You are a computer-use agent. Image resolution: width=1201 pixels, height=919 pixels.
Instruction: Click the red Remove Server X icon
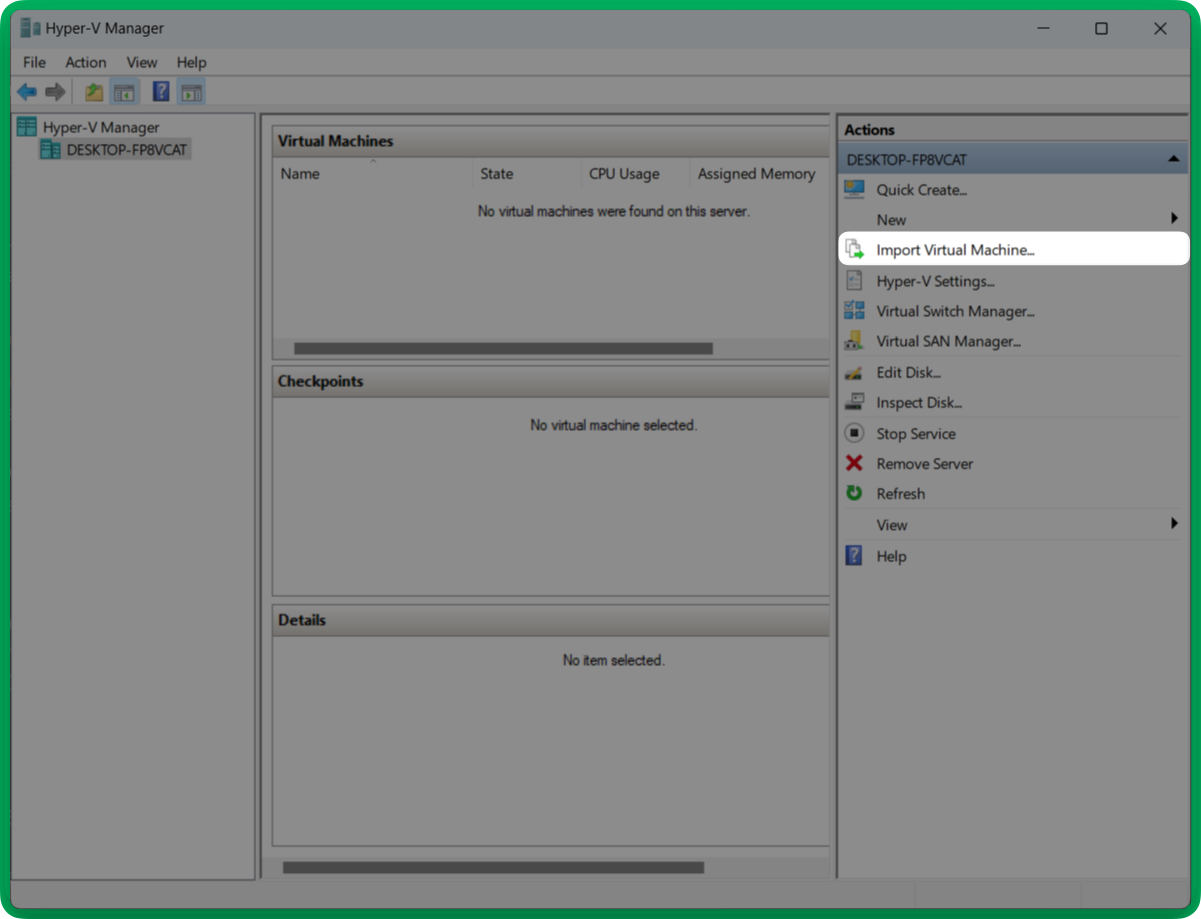point(854,463)
